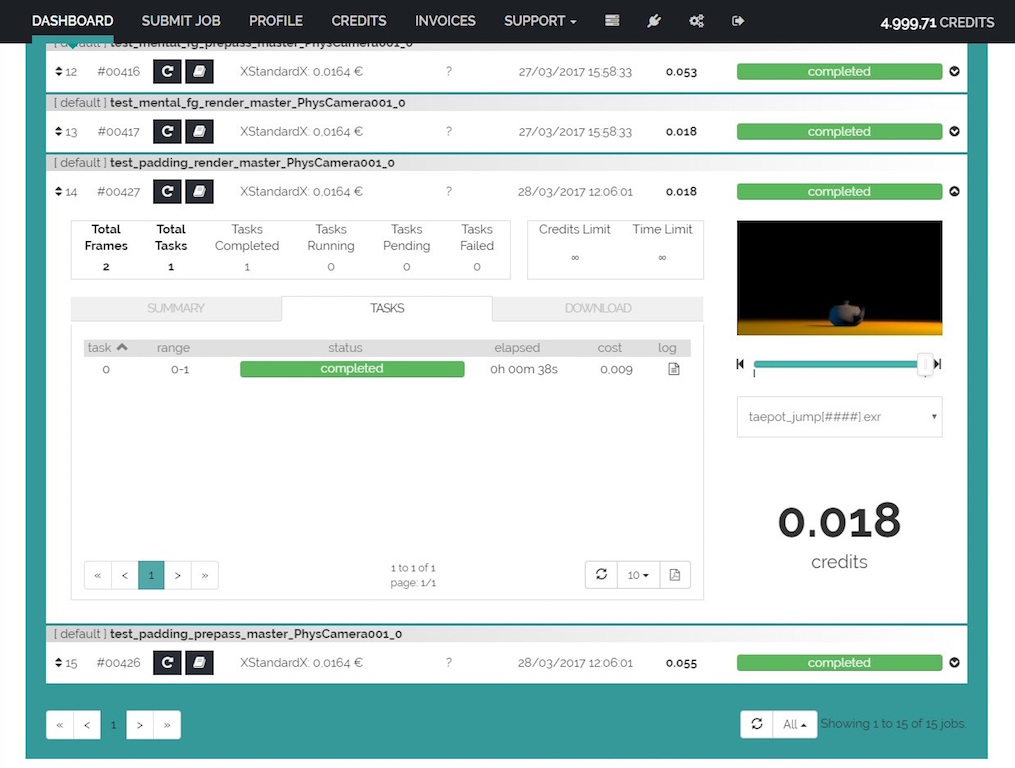Select the plugin icon in the top navigation
Screen dimensions: 1015x768
[654, 21]
